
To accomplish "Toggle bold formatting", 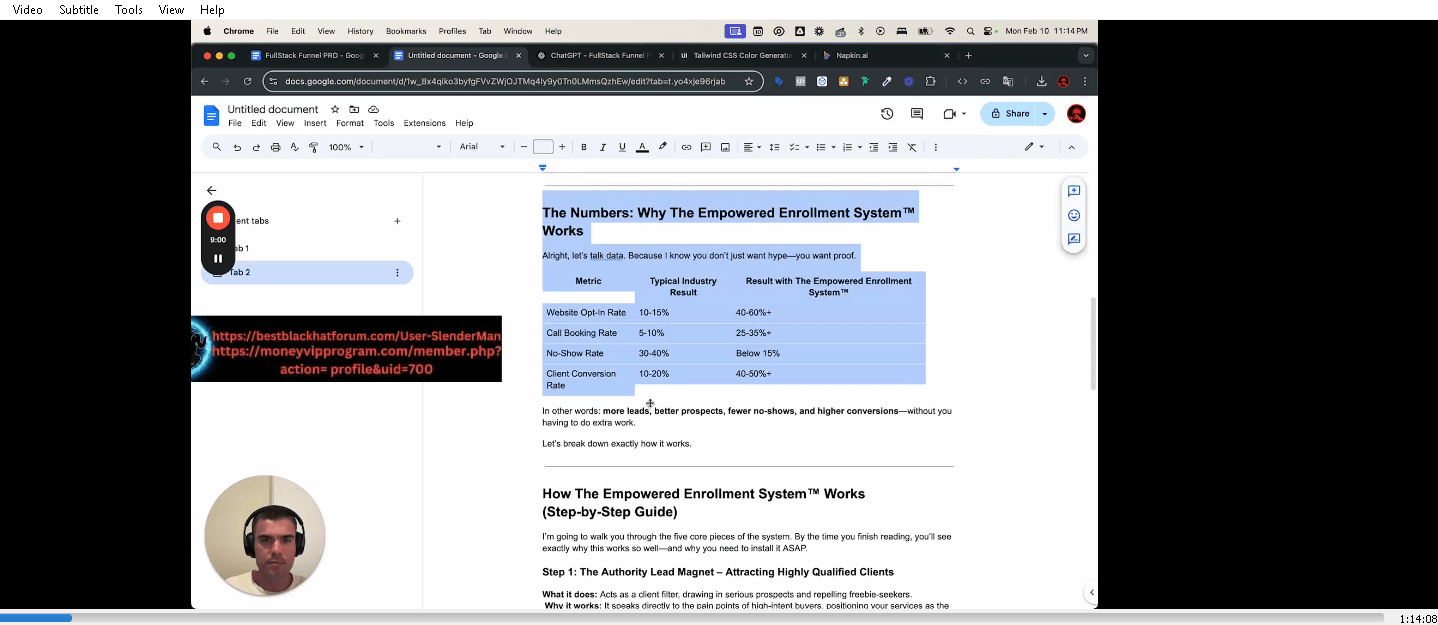I will 584,147.
